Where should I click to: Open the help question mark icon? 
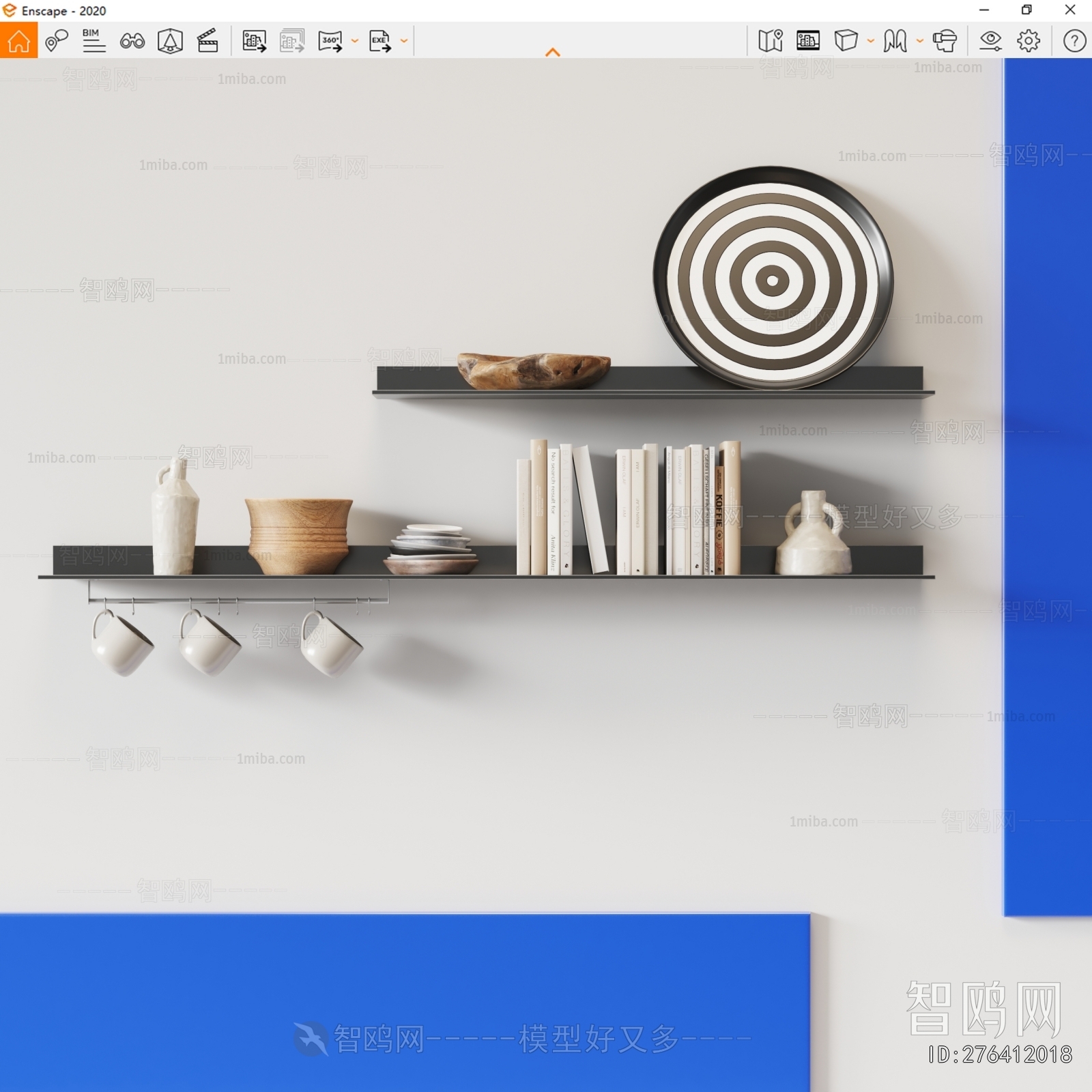1075,41
